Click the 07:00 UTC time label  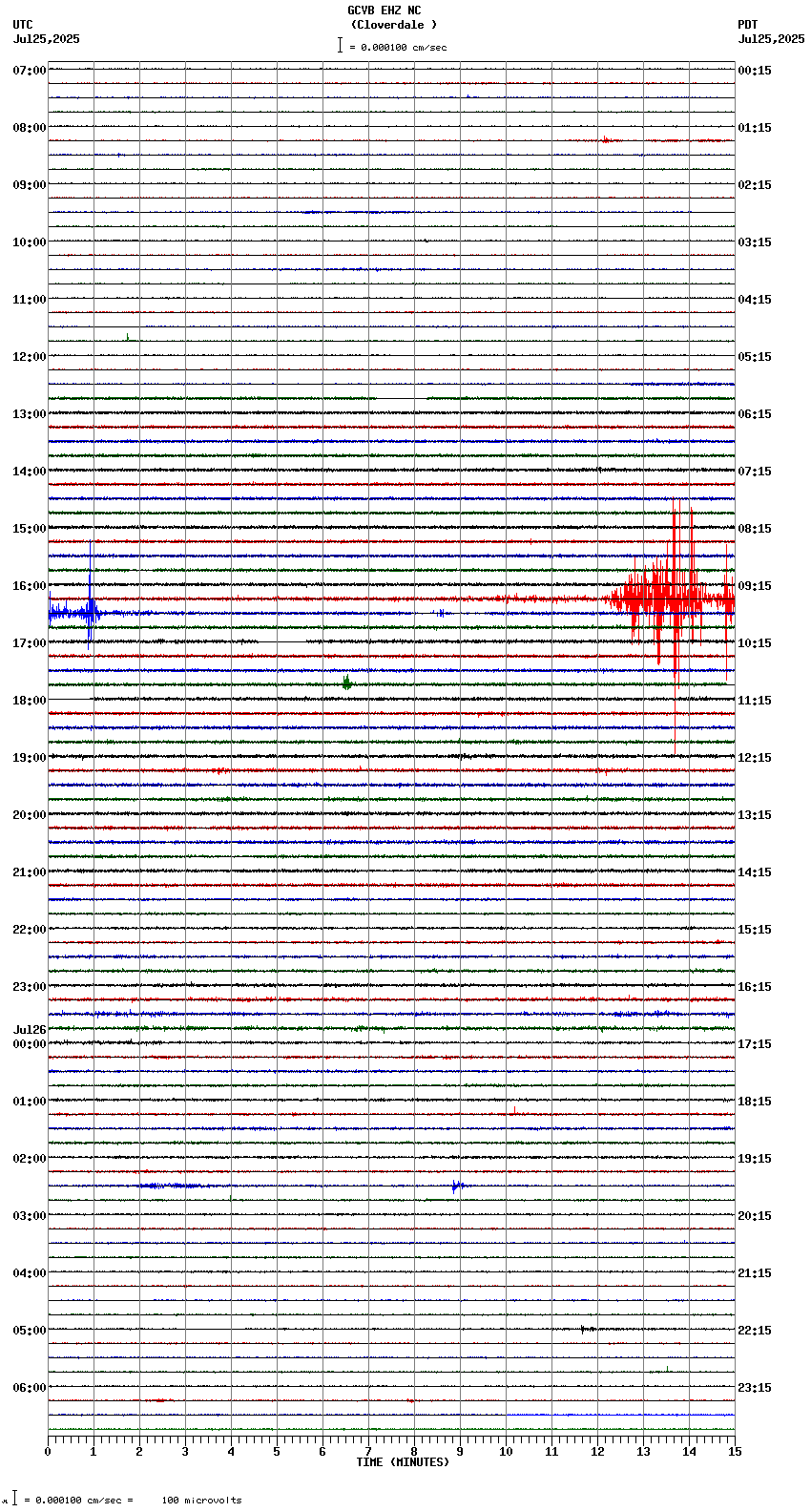point(30,71)
